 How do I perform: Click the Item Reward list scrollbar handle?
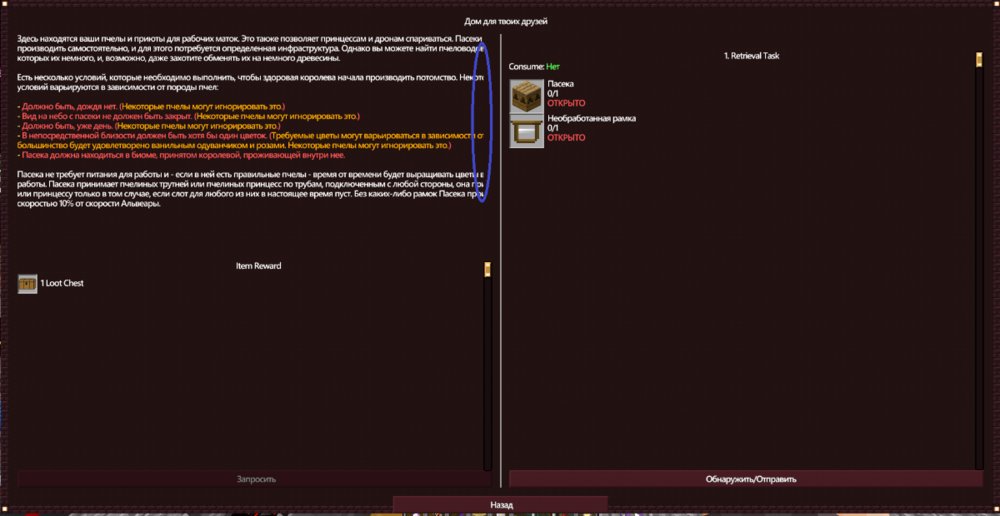[487, 269]
